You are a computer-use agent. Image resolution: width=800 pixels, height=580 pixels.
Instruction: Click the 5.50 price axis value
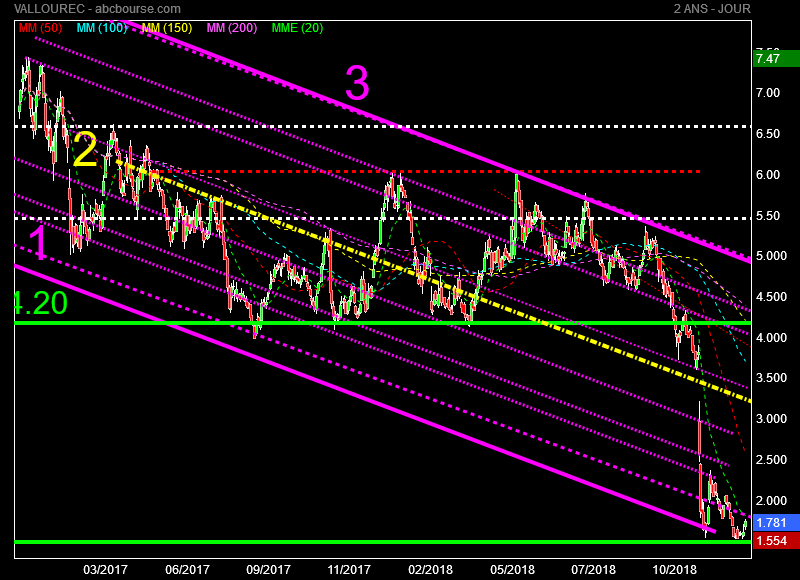(768, 215)
